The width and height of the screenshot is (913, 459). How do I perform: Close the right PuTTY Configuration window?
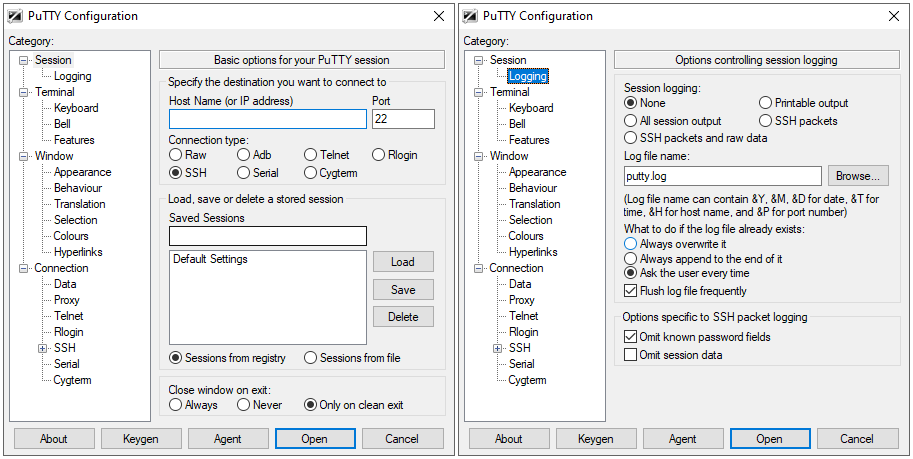894,16
